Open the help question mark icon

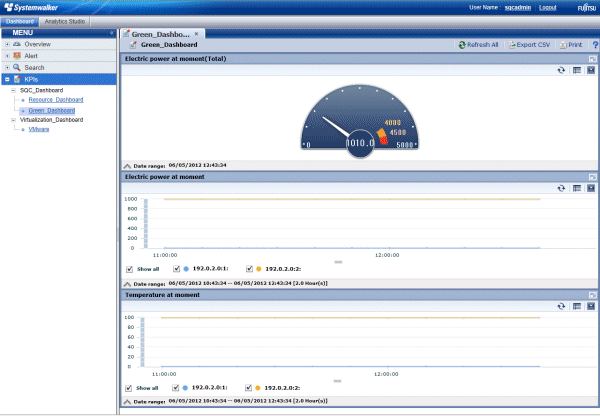(x=595, y=45)
